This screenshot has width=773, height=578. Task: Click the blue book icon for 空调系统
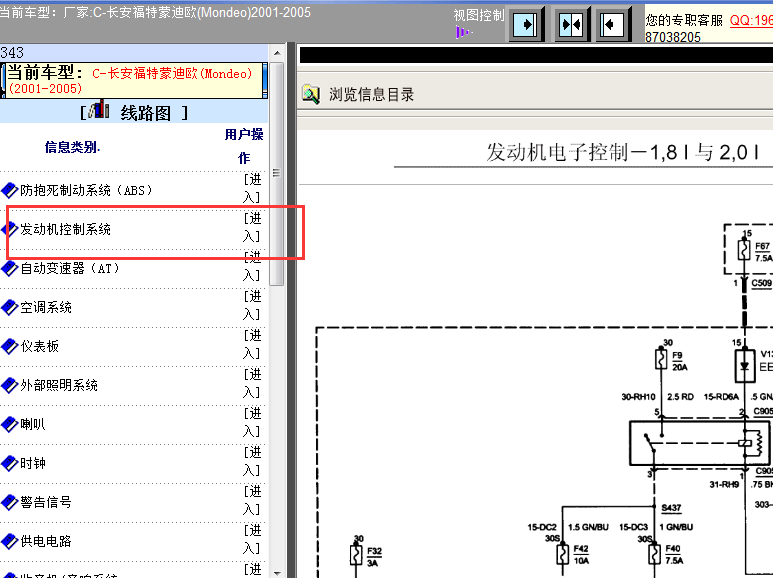click(9, 307)
